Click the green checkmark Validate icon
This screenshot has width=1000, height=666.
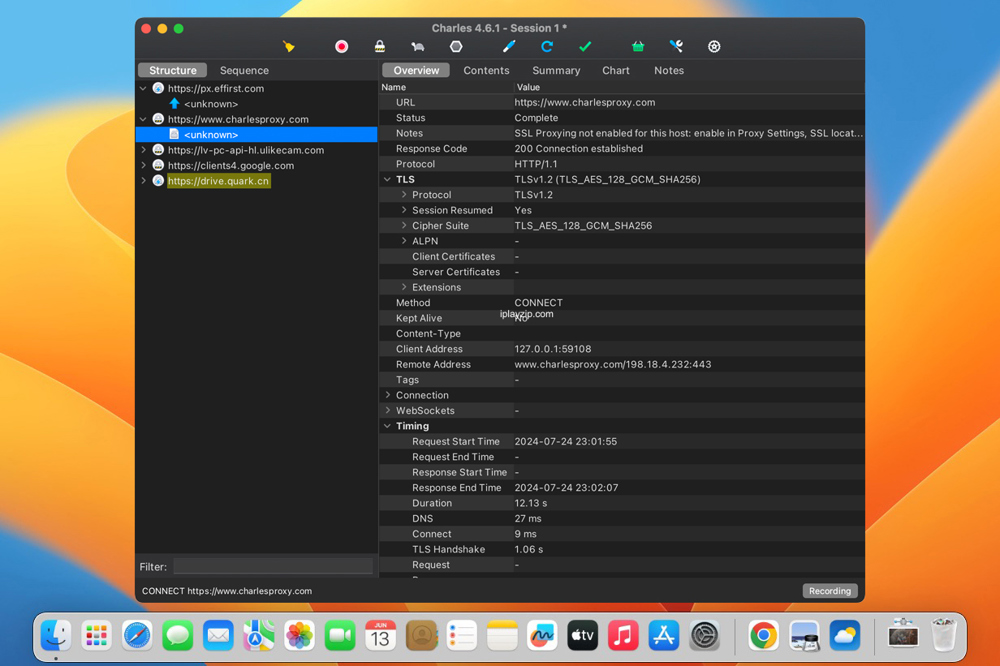[x=585, y=47]
